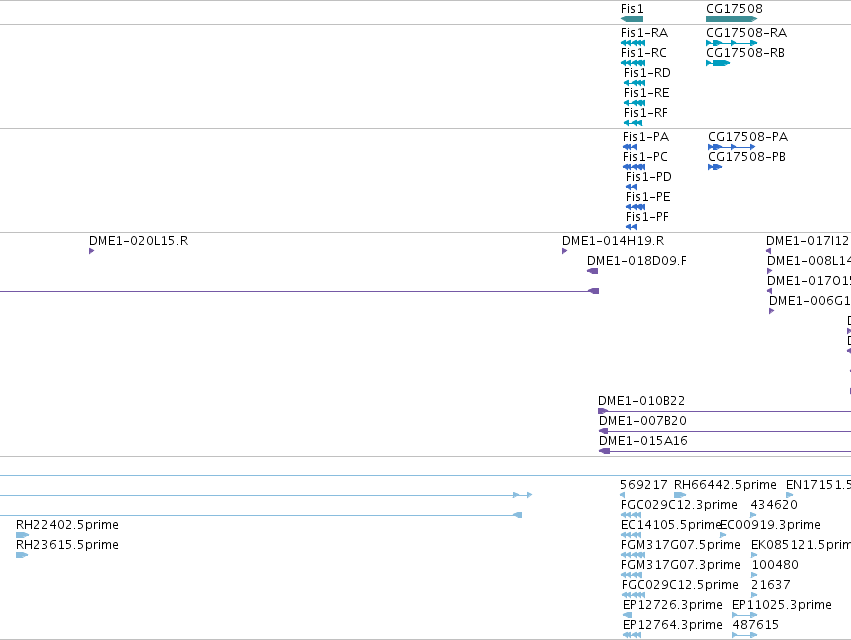Select clone DME1-015A16 label

pos(643,441)
